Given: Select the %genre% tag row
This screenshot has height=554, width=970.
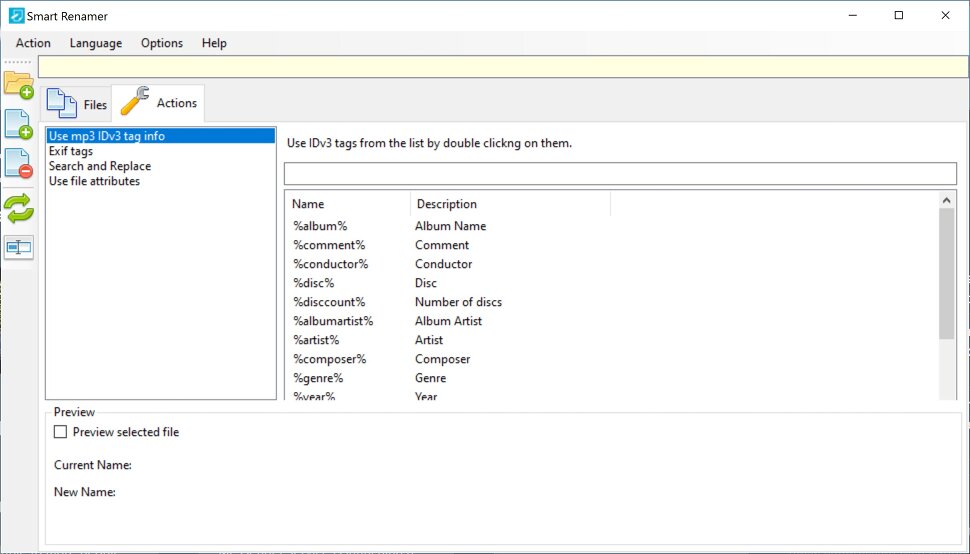Looking at the screenshot, I should tap(611, 378).
